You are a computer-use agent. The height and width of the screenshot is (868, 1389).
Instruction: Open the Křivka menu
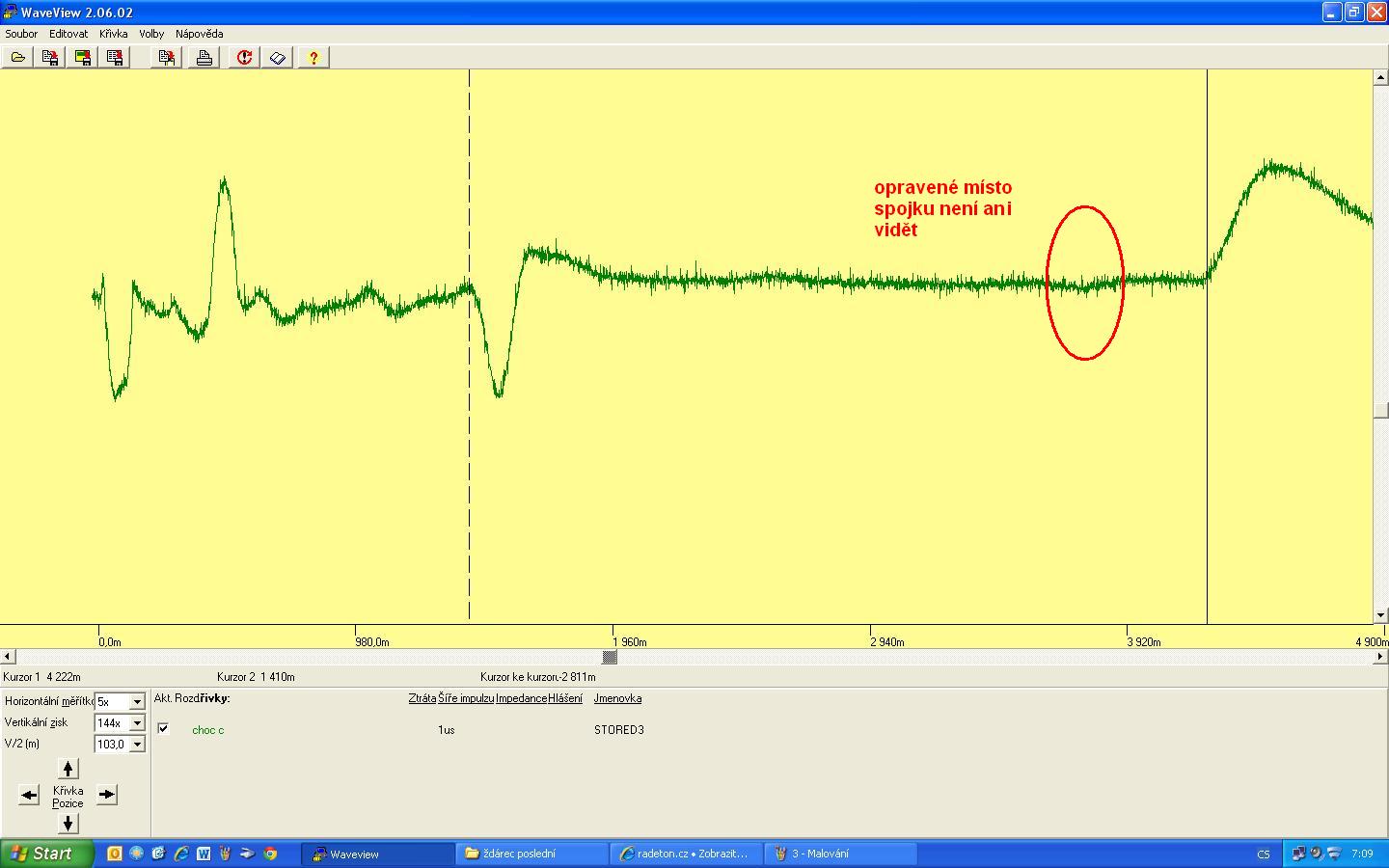click(113, 34)
